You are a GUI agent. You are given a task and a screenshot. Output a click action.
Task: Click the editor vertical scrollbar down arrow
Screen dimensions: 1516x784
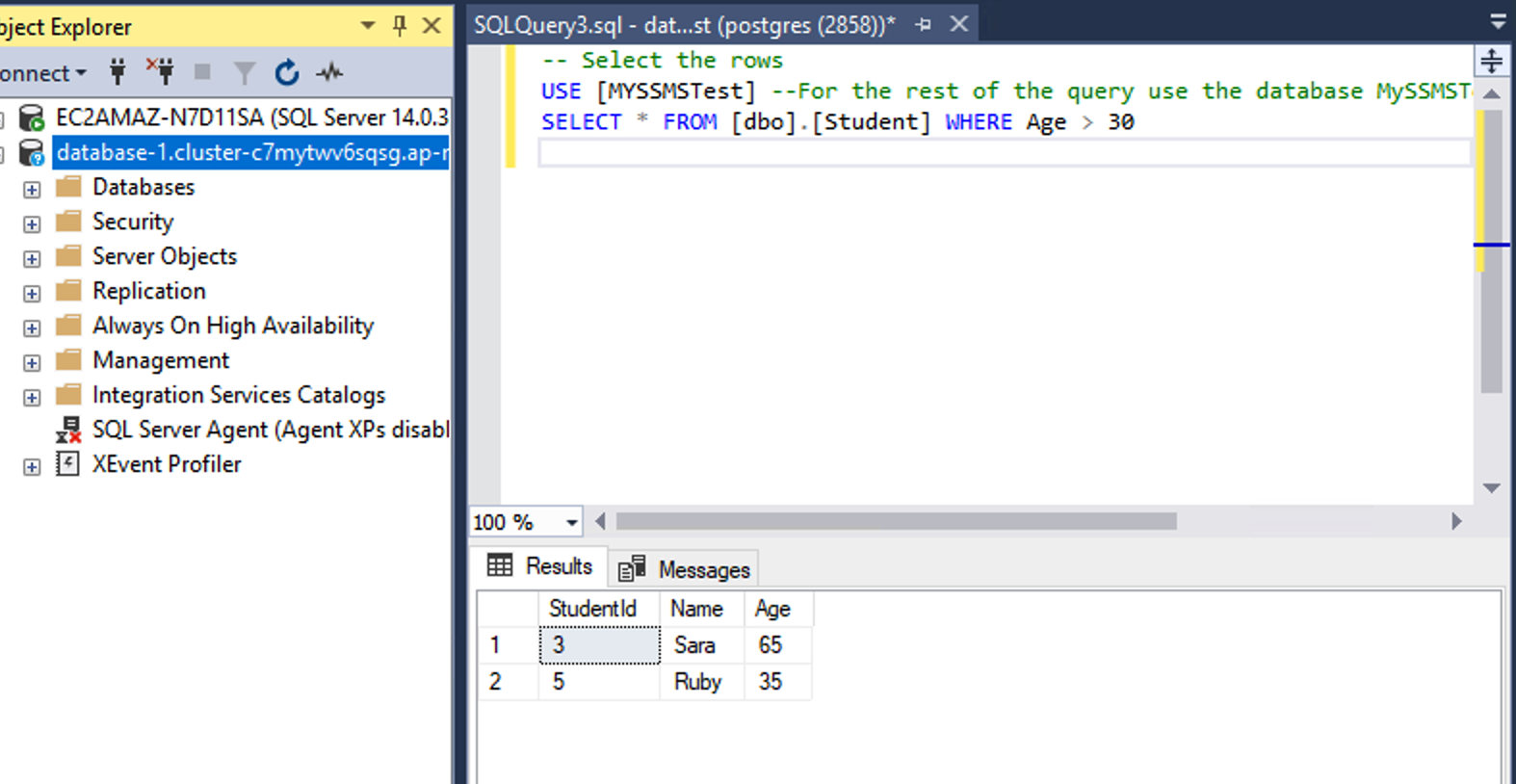1491,488
